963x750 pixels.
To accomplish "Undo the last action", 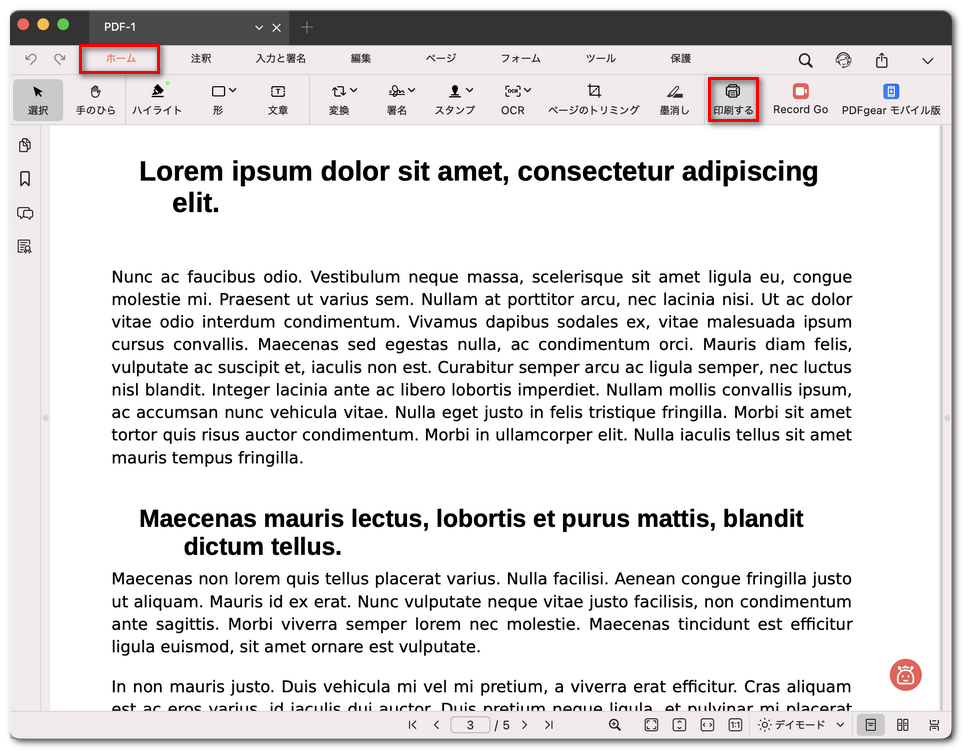I will tap(31, 59).
